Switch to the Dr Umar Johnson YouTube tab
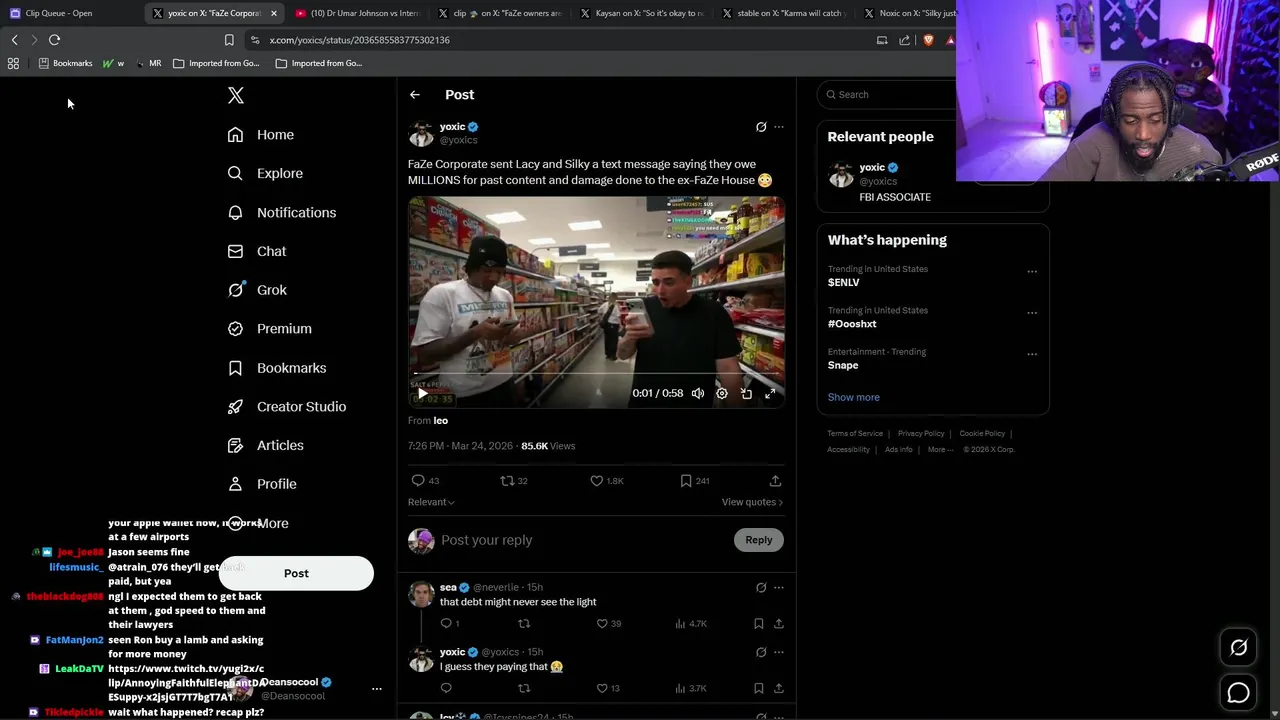1280x720 pixels. pos(358,13)
